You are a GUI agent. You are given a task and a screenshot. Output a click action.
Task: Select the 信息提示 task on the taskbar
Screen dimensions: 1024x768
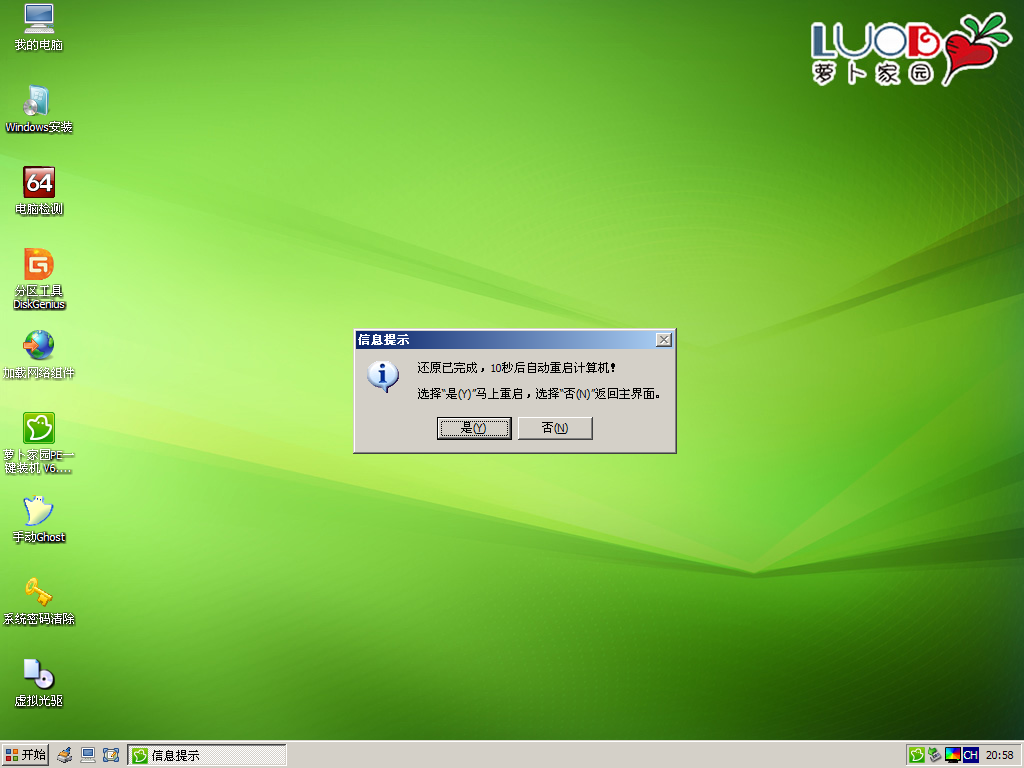(x=205, y=755)
